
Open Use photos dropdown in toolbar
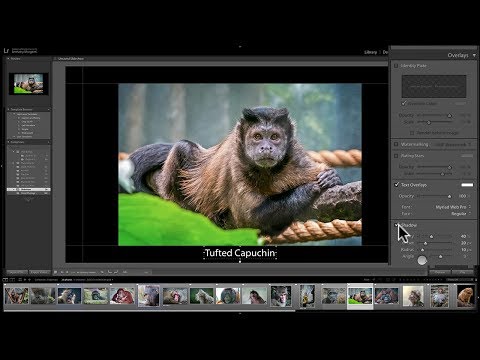click(x=83, y=272)
